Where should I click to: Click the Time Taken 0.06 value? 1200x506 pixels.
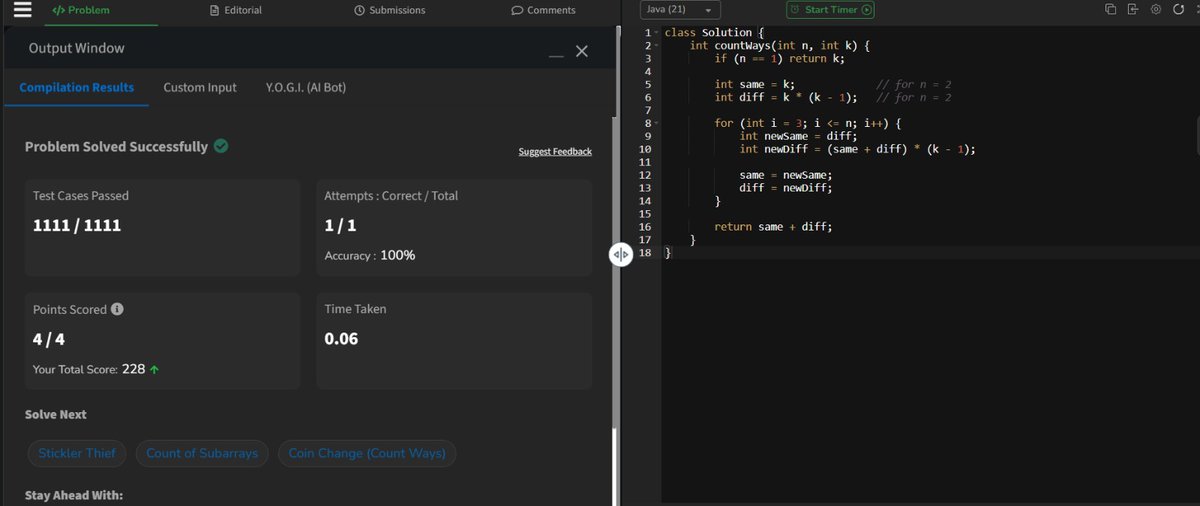tap(341, 339)
